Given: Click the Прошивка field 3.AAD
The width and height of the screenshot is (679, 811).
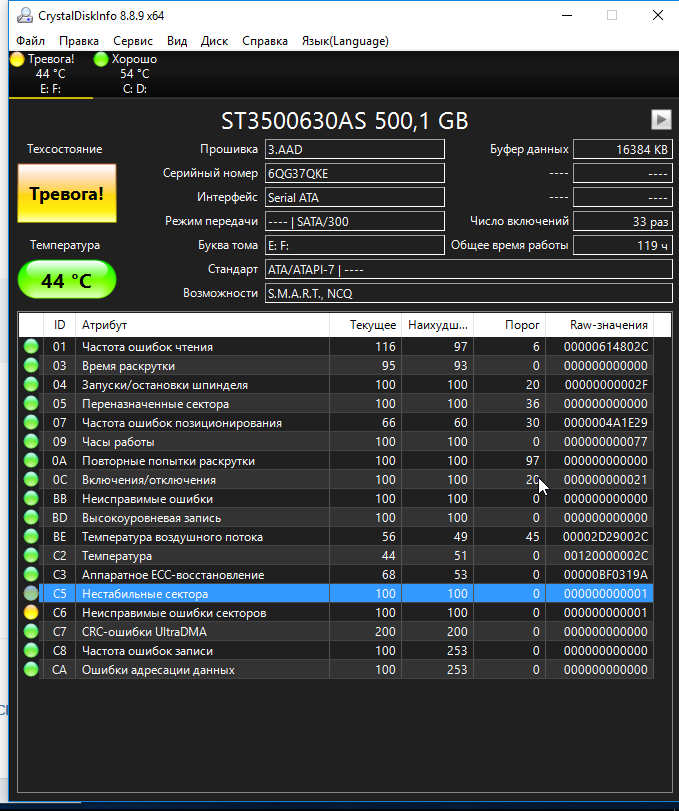Looking at the screenshot, I should click(355, 149).
